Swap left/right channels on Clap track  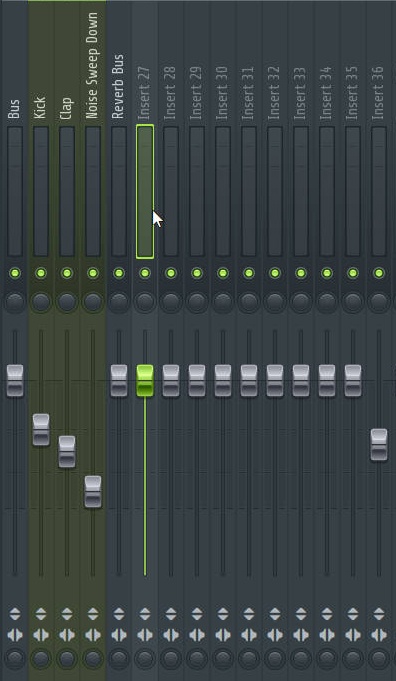67,635
